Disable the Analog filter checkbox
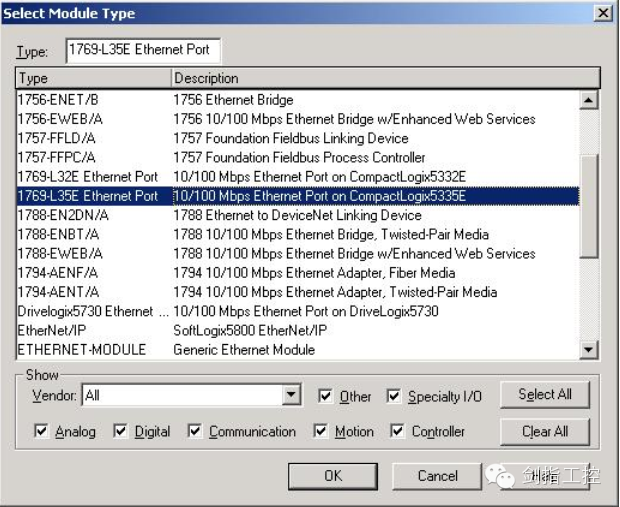Screen dimensions: 620x507 tap(42, 432)
